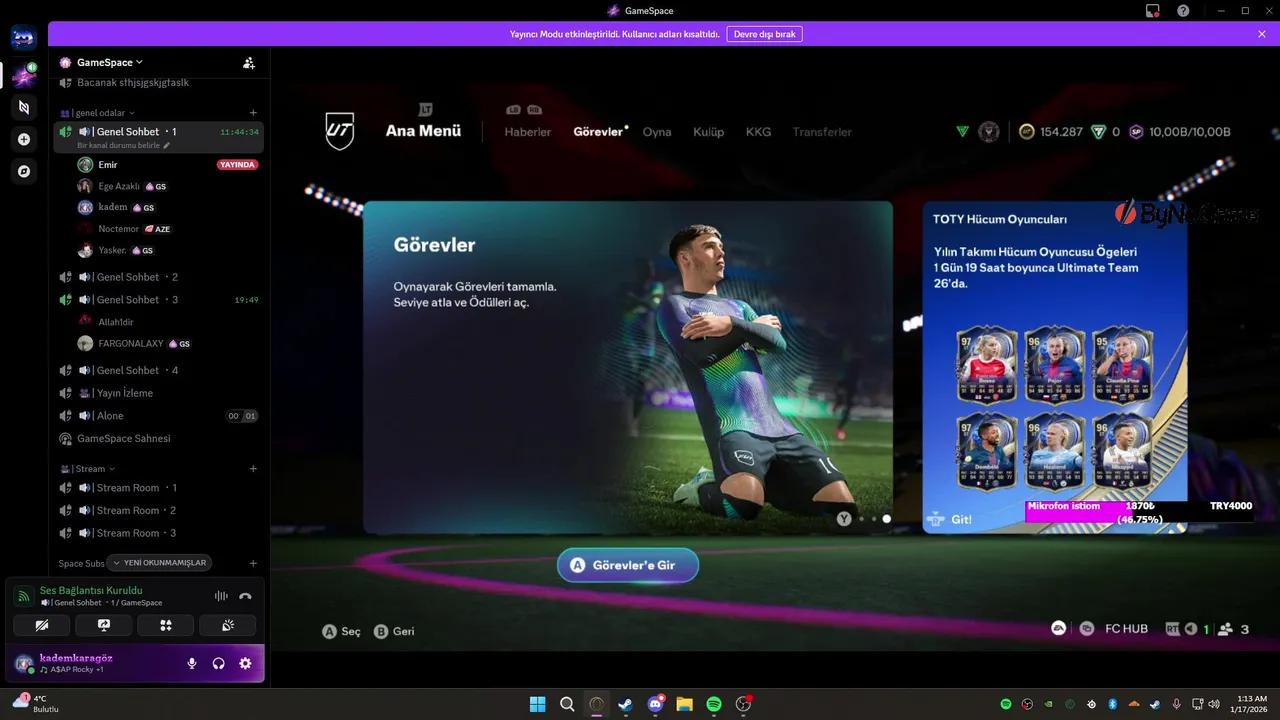
Task: Start an activity in voice channel
Action: click(166, 625)
